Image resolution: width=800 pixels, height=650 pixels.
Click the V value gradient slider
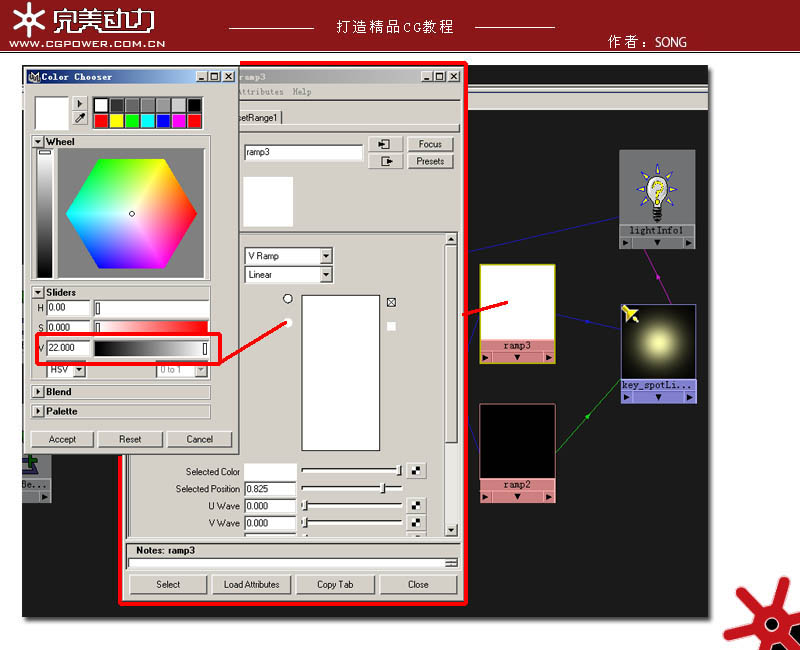(151, 348)
